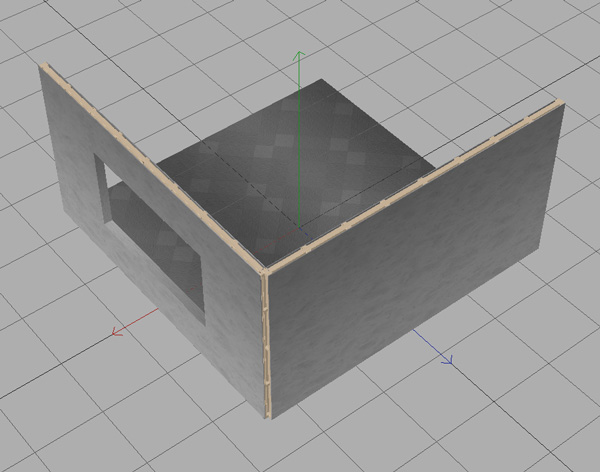Viewport: 600px width, 472px height.
Task: Click the blue Z-axis arrowhead
Action: coord(447,360)
